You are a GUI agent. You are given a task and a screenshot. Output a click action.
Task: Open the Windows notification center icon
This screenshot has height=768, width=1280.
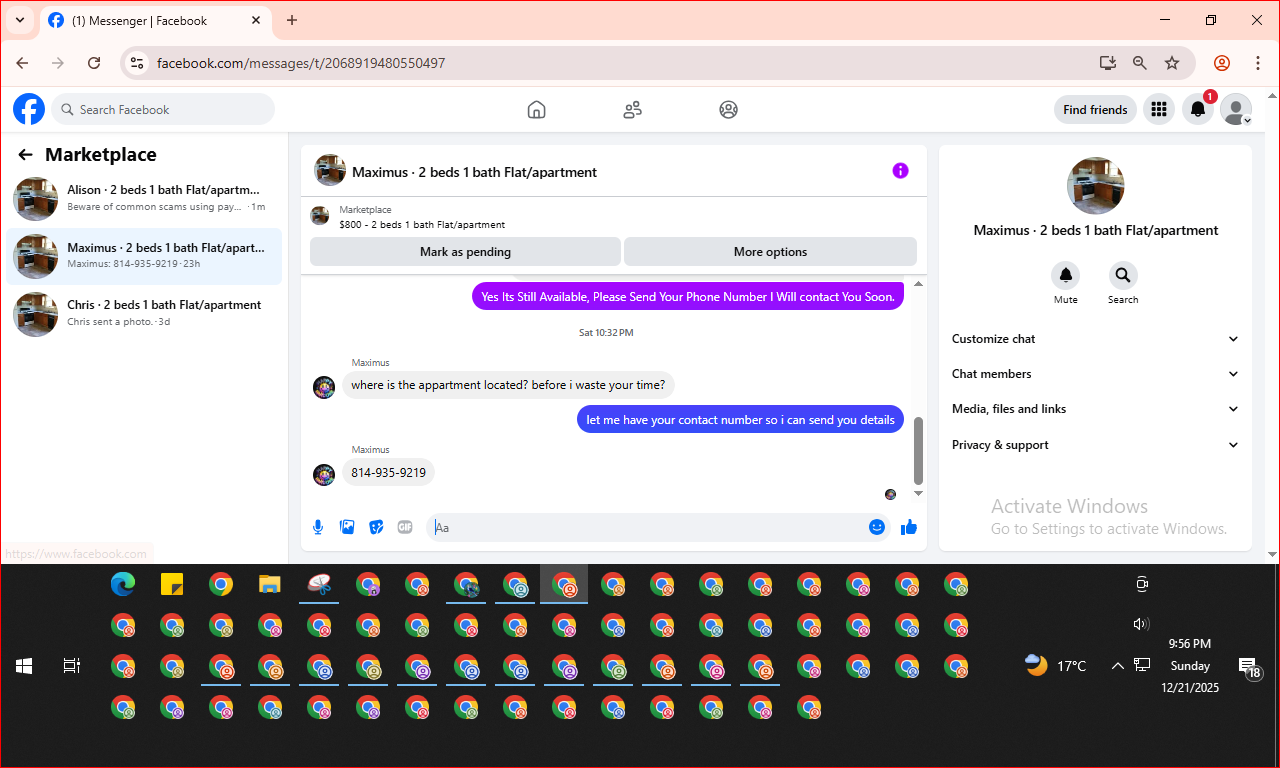click(x=1248, y=667)
